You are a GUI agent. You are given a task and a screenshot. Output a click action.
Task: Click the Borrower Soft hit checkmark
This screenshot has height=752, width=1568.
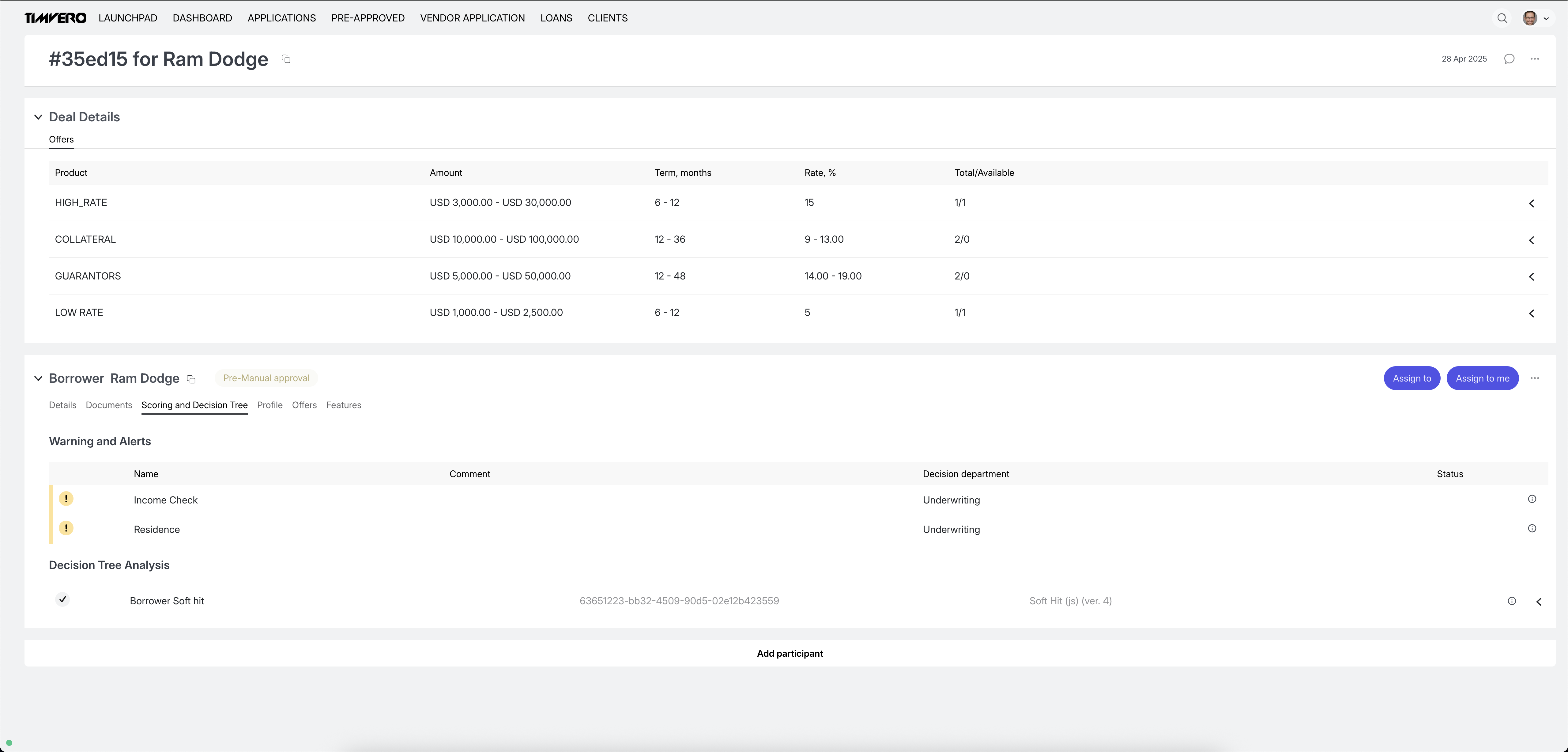[63, 599]
